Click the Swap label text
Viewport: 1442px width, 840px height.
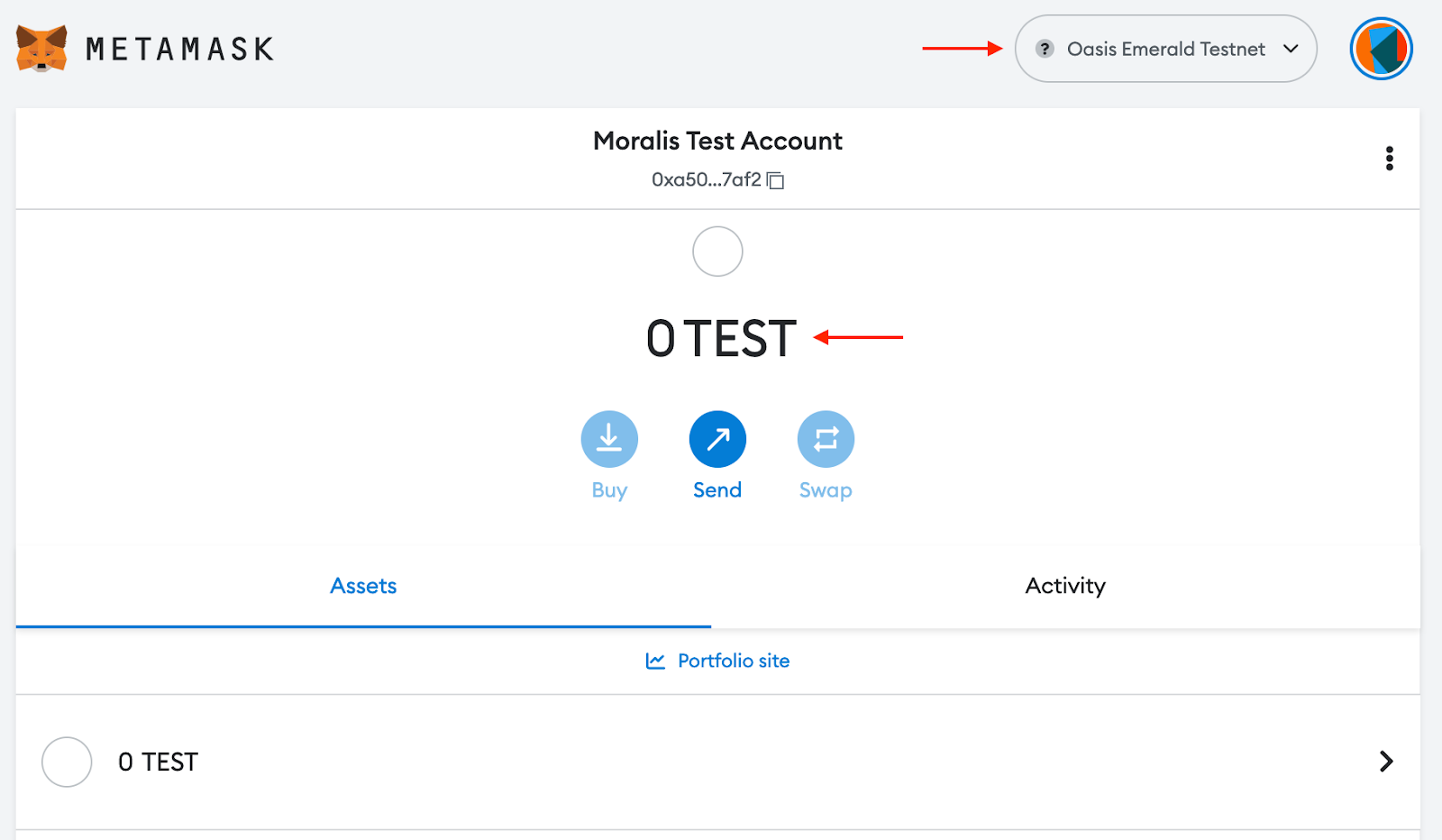[x=826, y=489]
